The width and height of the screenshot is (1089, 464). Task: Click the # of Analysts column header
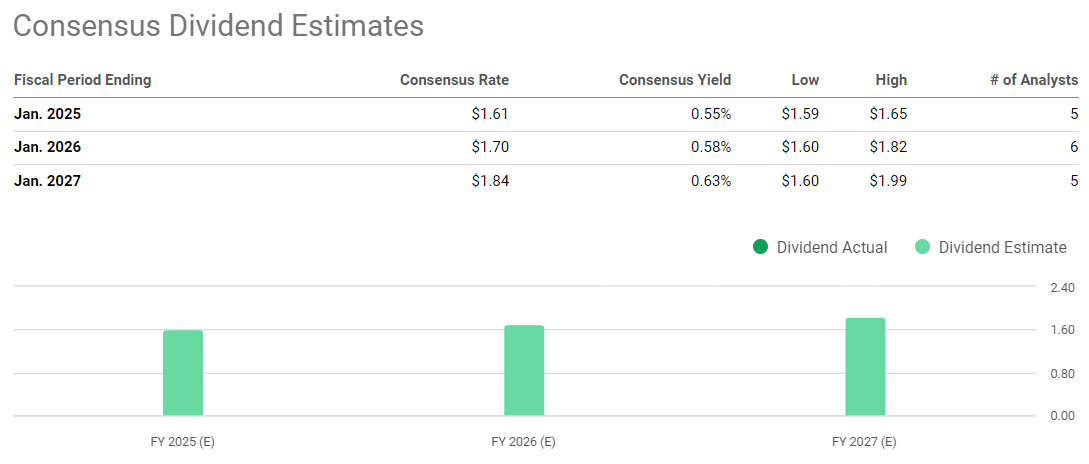1034,80
